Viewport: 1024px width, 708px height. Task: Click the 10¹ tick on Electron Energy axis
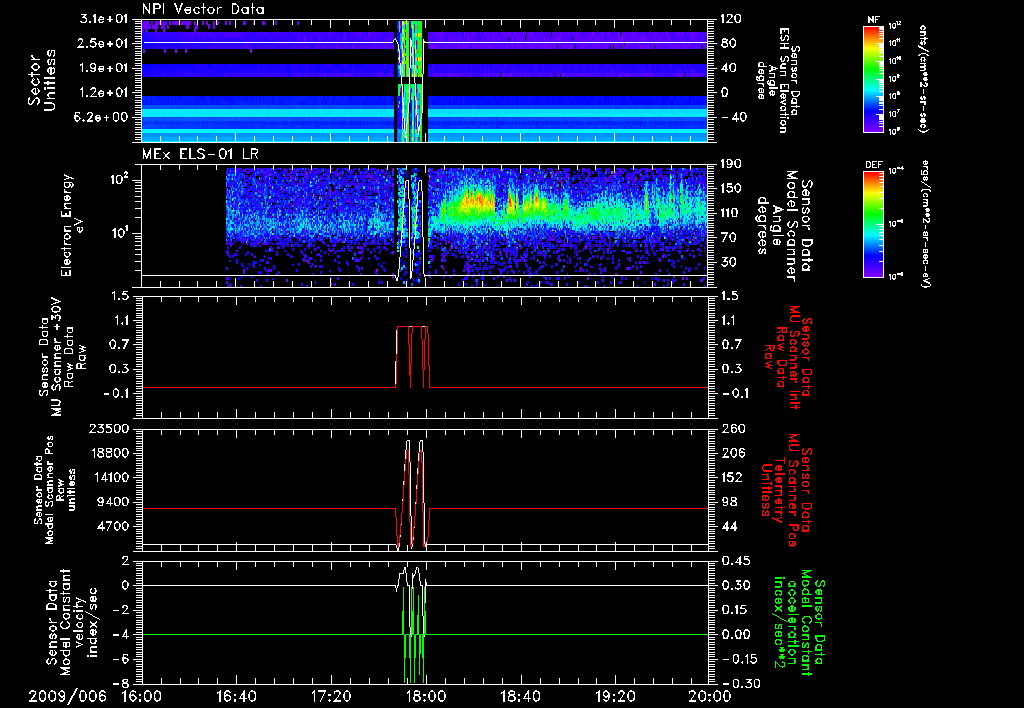(x=118, y=233)
